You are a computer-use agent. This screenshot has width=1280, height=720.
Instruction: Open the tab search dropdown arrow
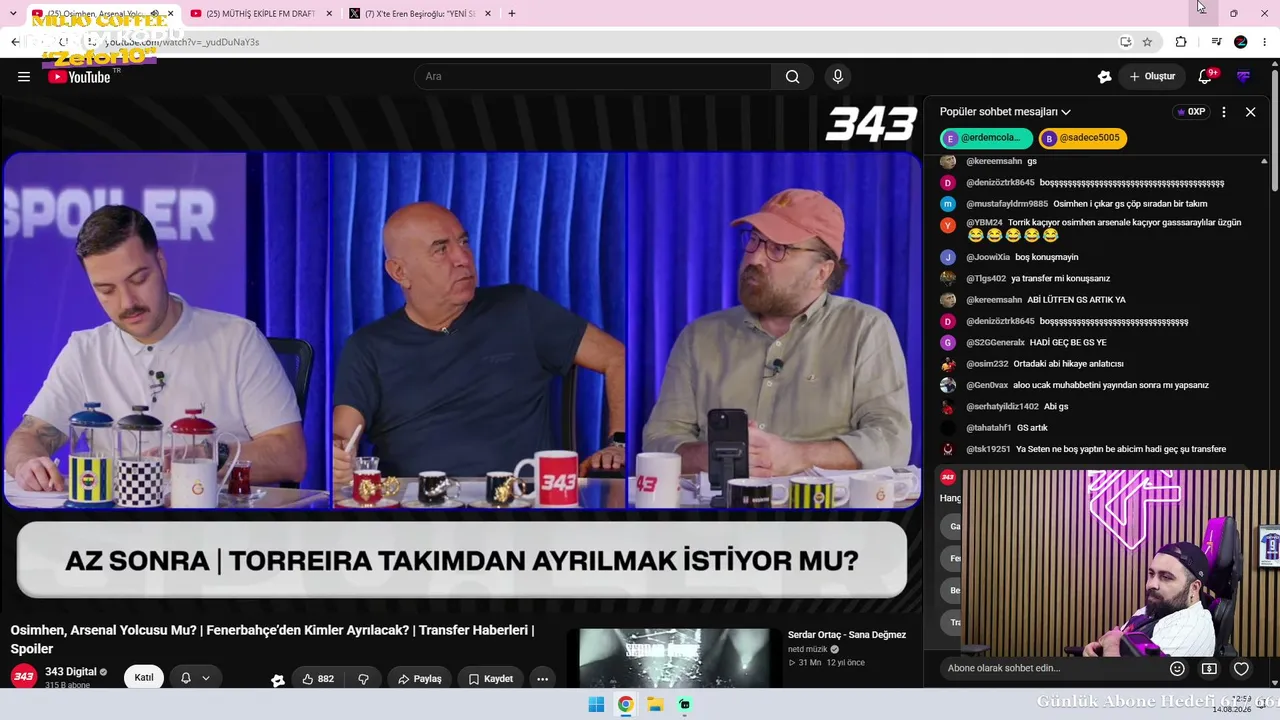click(x=13, y=14)
